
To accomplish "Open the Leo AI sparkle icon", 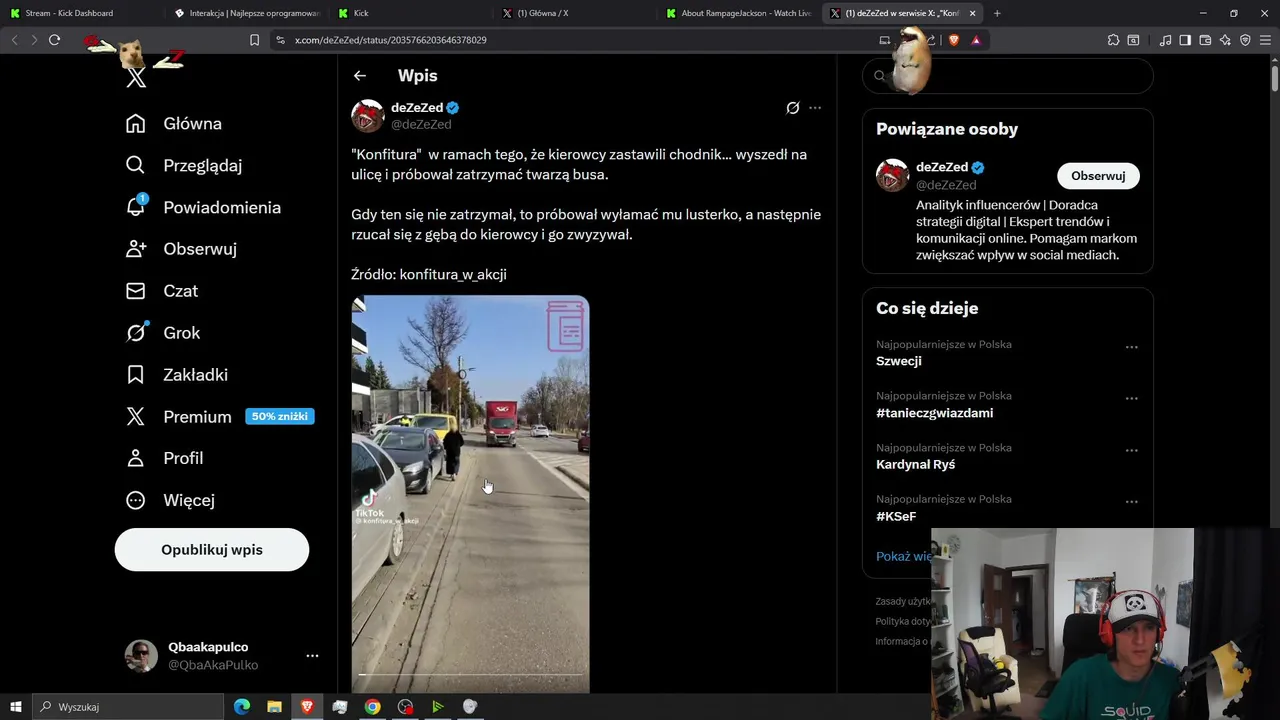I will (x=1225, y=40).
